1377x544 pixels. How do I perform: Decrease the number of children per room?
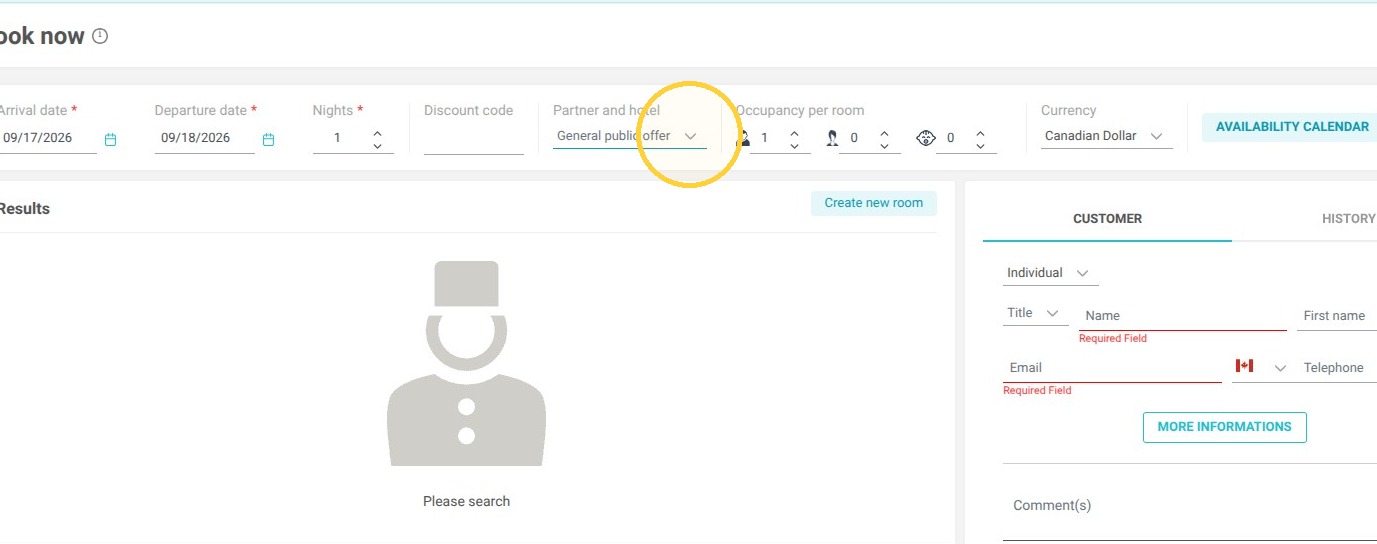pyautogui.click(x=884, y=146)
